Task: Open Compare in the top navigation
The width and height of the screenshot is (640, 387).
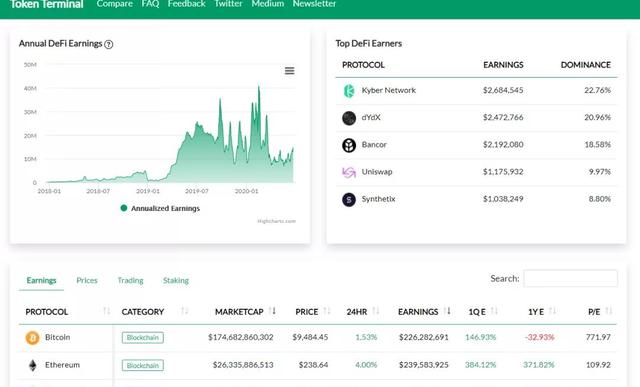Action: pyautogui.click(x=115, y=4)
